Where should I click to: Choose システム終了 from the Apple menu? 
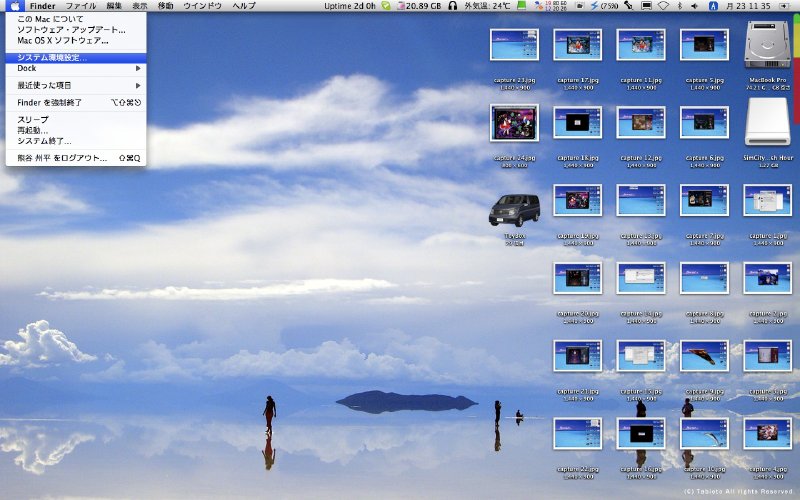point(76,141)
